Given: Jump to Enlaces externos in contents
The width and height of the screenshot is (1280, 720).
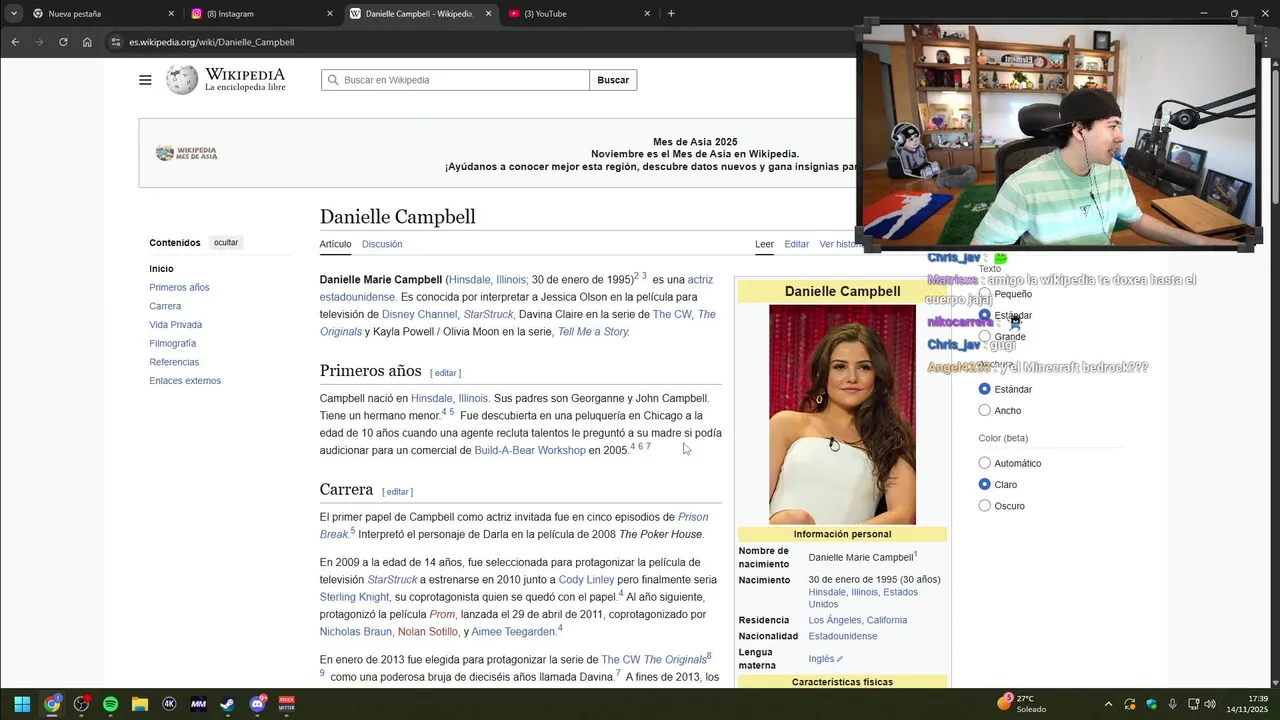Looking at the screenshot, I should pyautogui.click(x=185, y=381).
